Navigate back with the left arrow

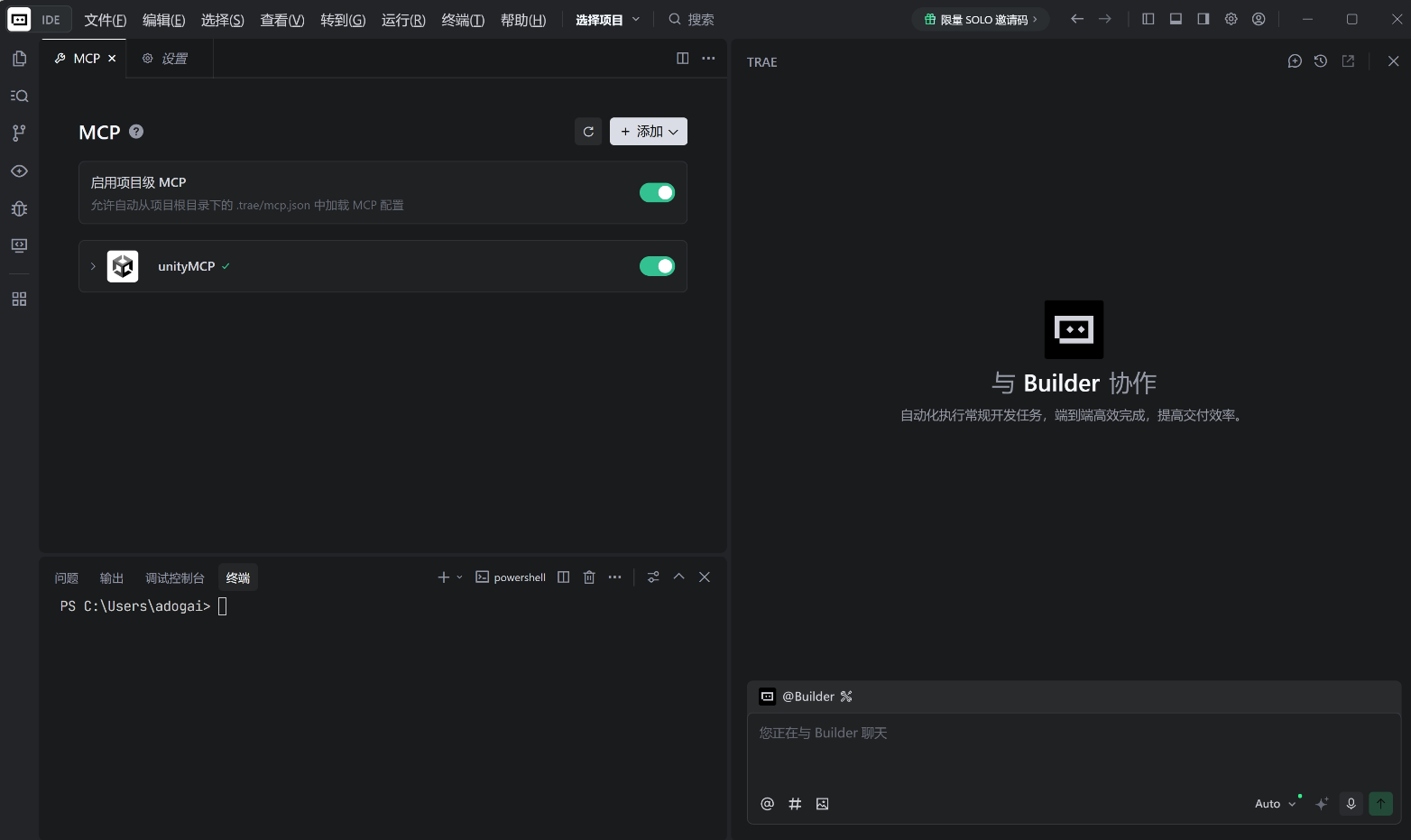pos(1077,19)
